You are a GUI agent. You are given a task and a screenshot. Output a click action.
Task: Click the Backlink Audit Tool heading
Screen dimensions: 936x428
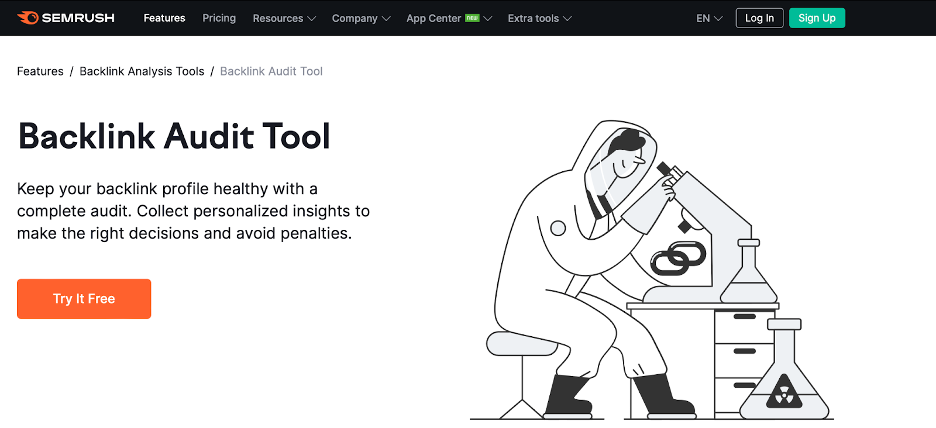(174, 136)
